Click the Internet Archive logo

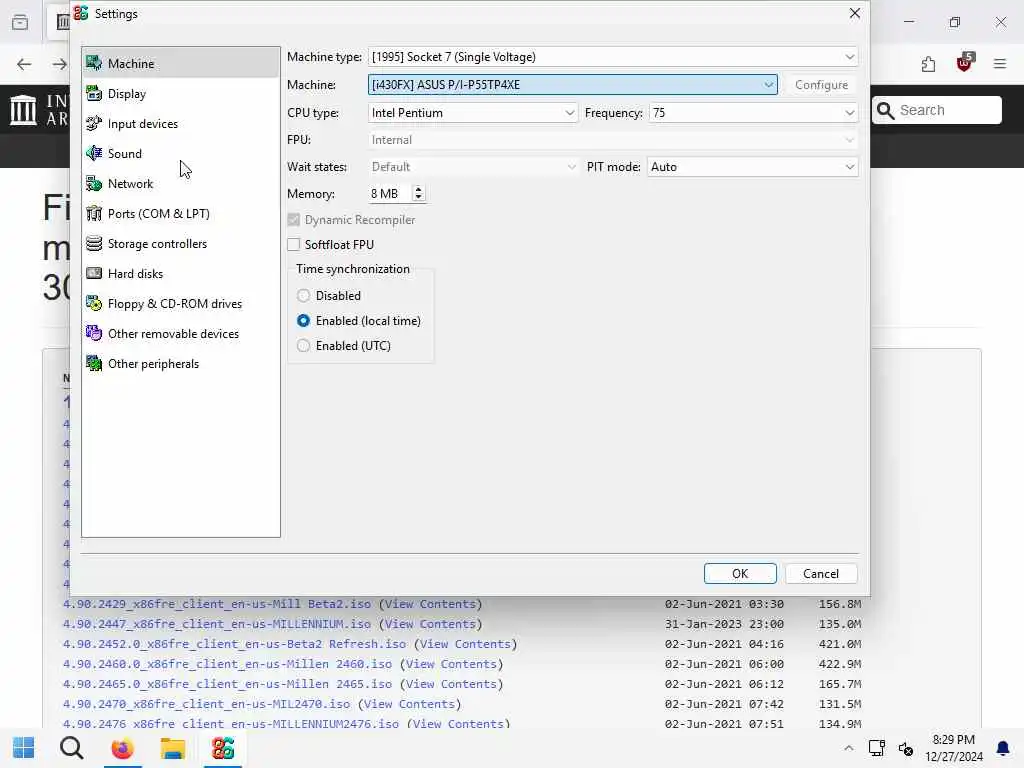pos(24,110)
